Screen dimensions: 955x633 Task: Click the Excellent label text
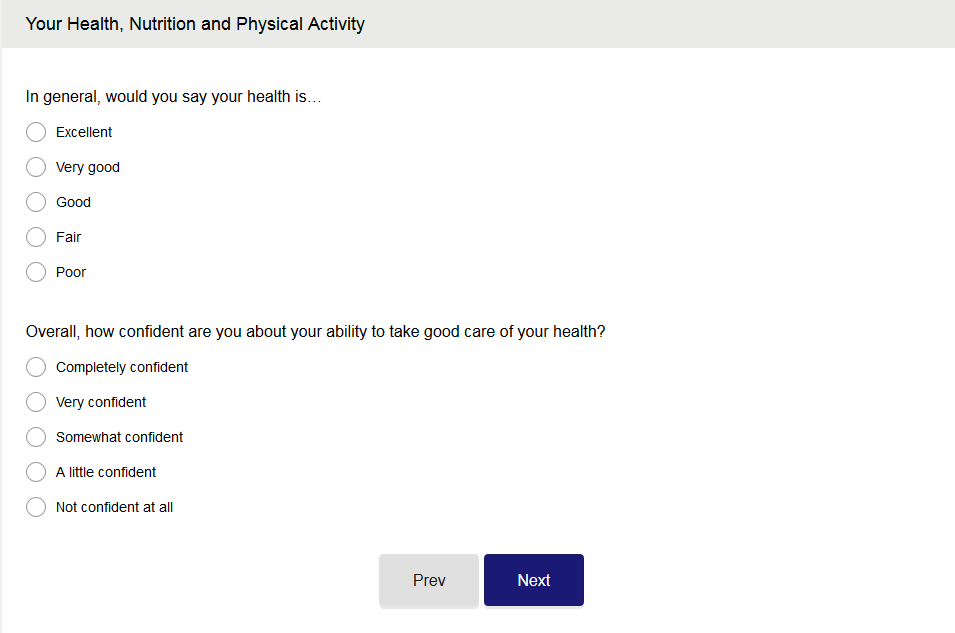(84, 132)
